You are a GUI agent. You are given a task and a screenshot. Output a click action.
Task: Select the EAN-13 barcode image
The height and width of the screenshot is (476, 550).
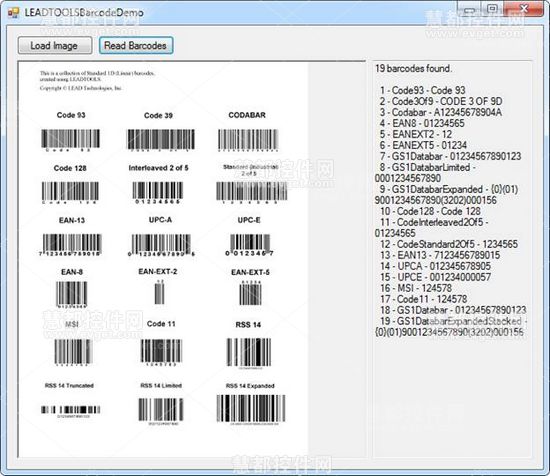71,244
